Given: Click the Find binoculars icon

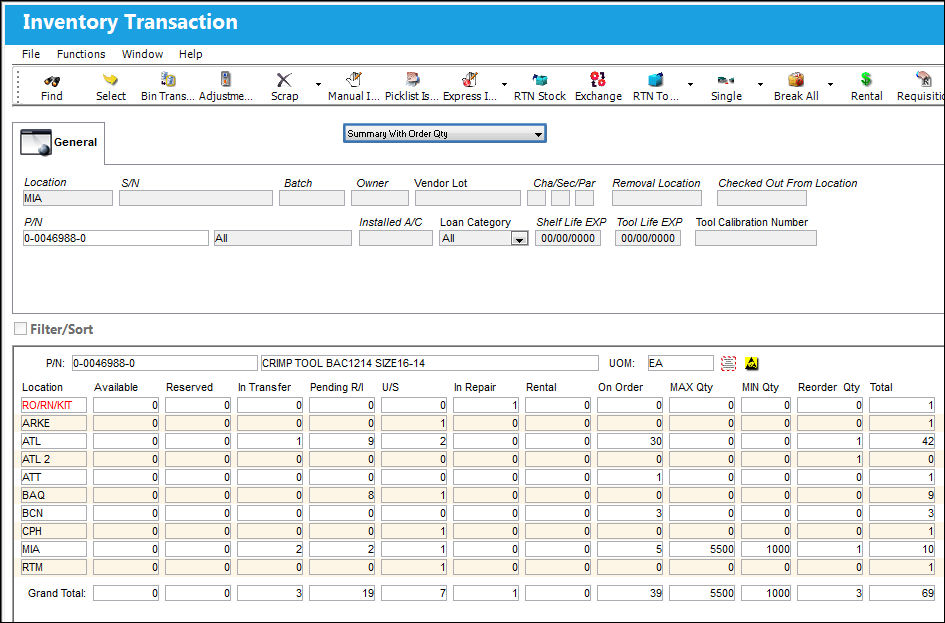Looking at the screenshot, I should (52, 81).
